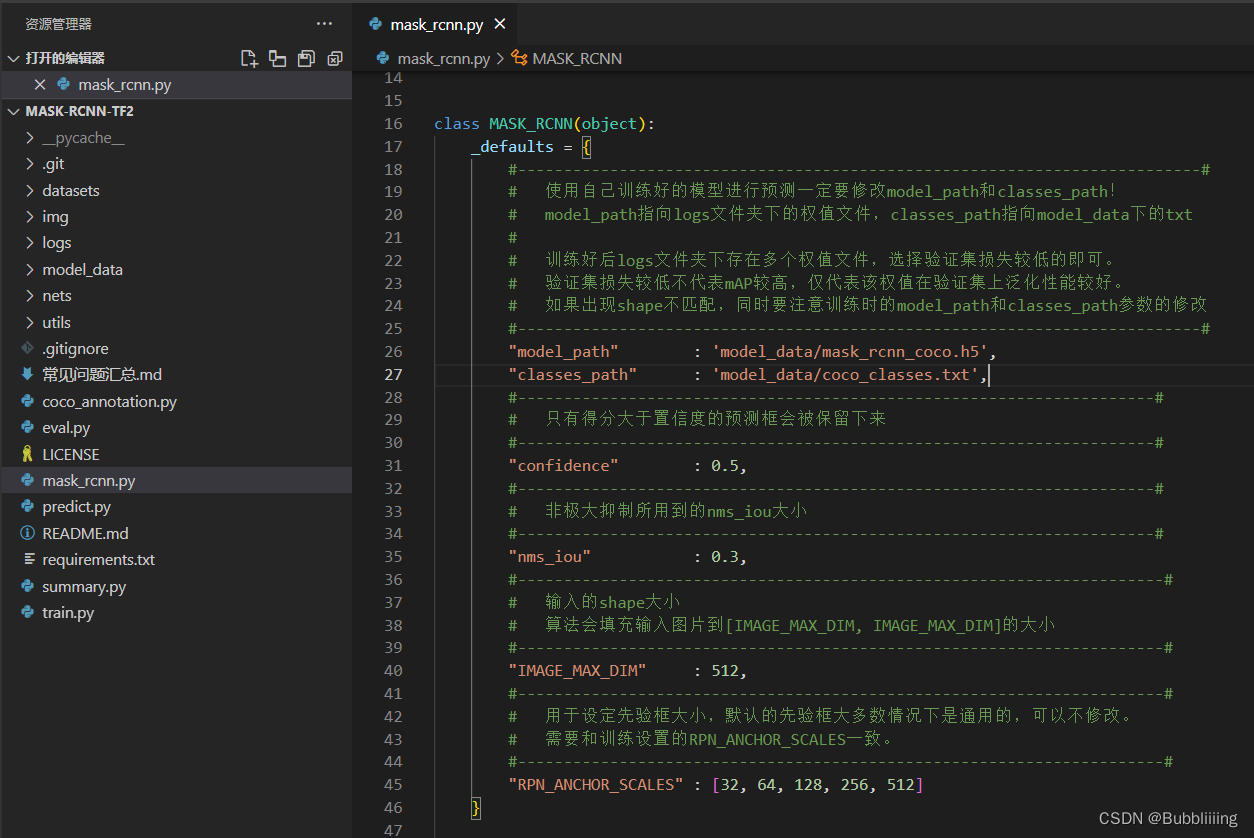
Task: Click the _defaults variable on line 17
Action: pyautogui.click(x=512, y=146)
